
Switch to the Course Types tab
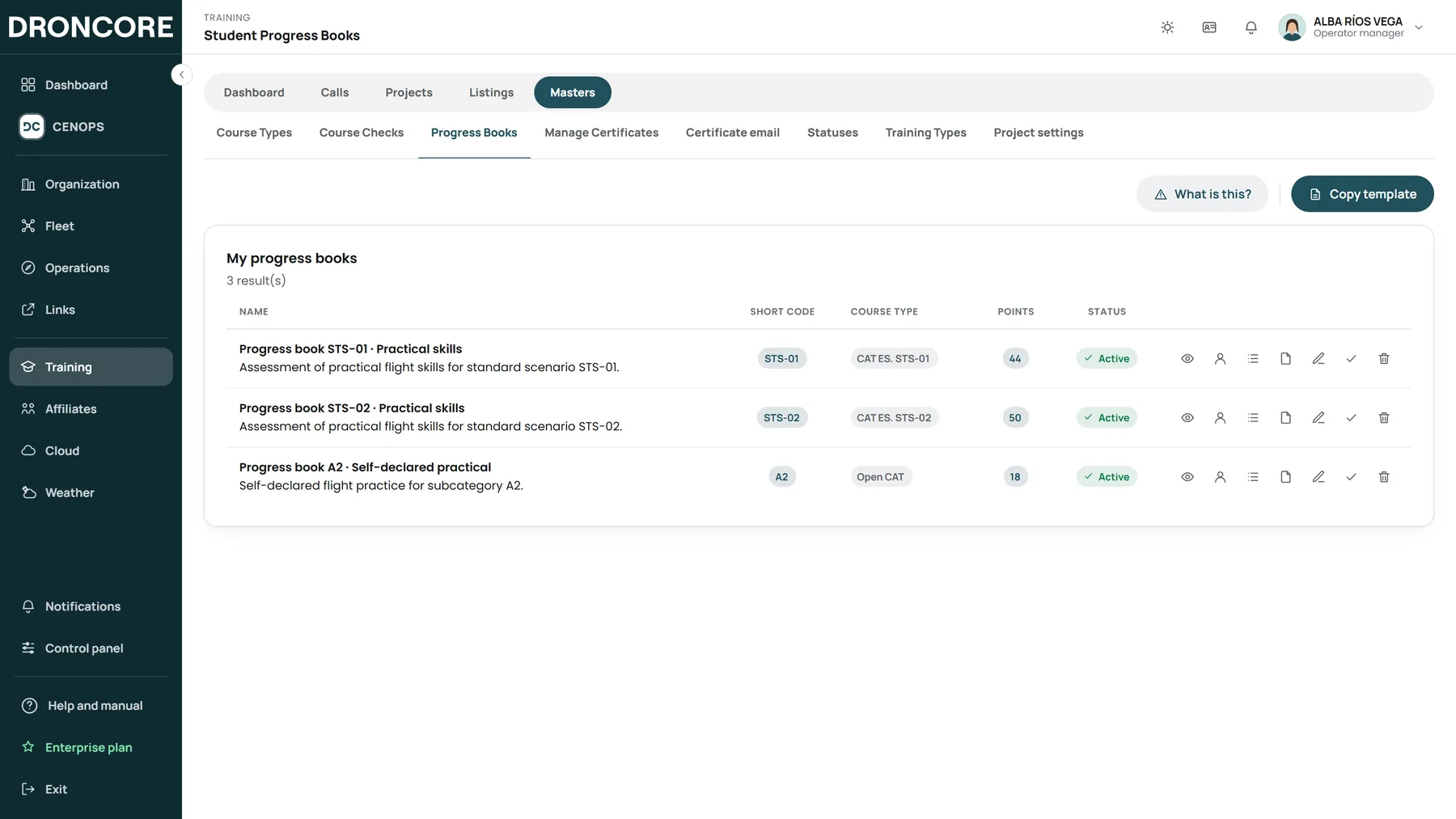tap(254, 133)
